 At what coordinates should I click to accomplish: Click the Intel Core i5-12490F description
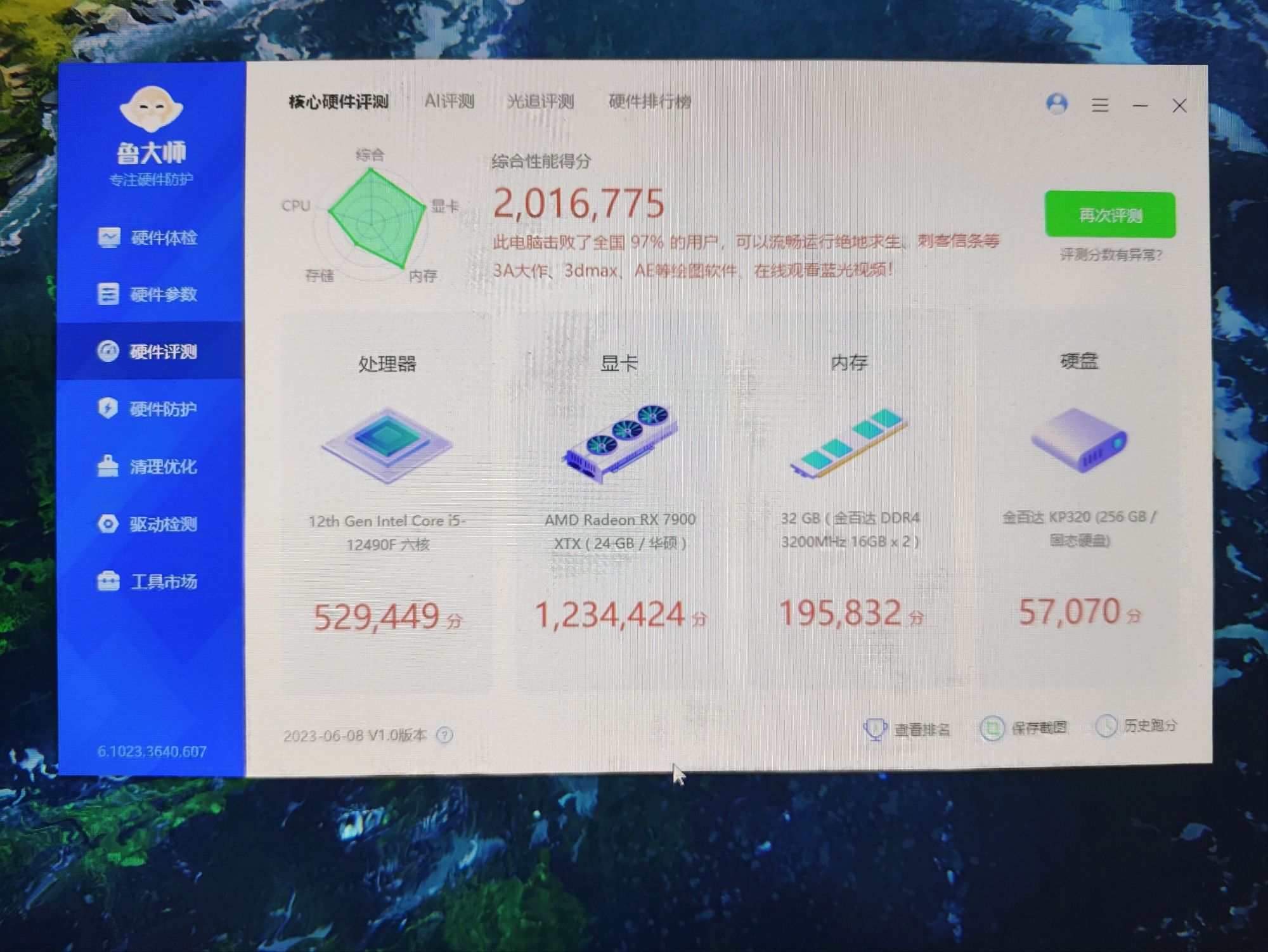pos(387,532)
